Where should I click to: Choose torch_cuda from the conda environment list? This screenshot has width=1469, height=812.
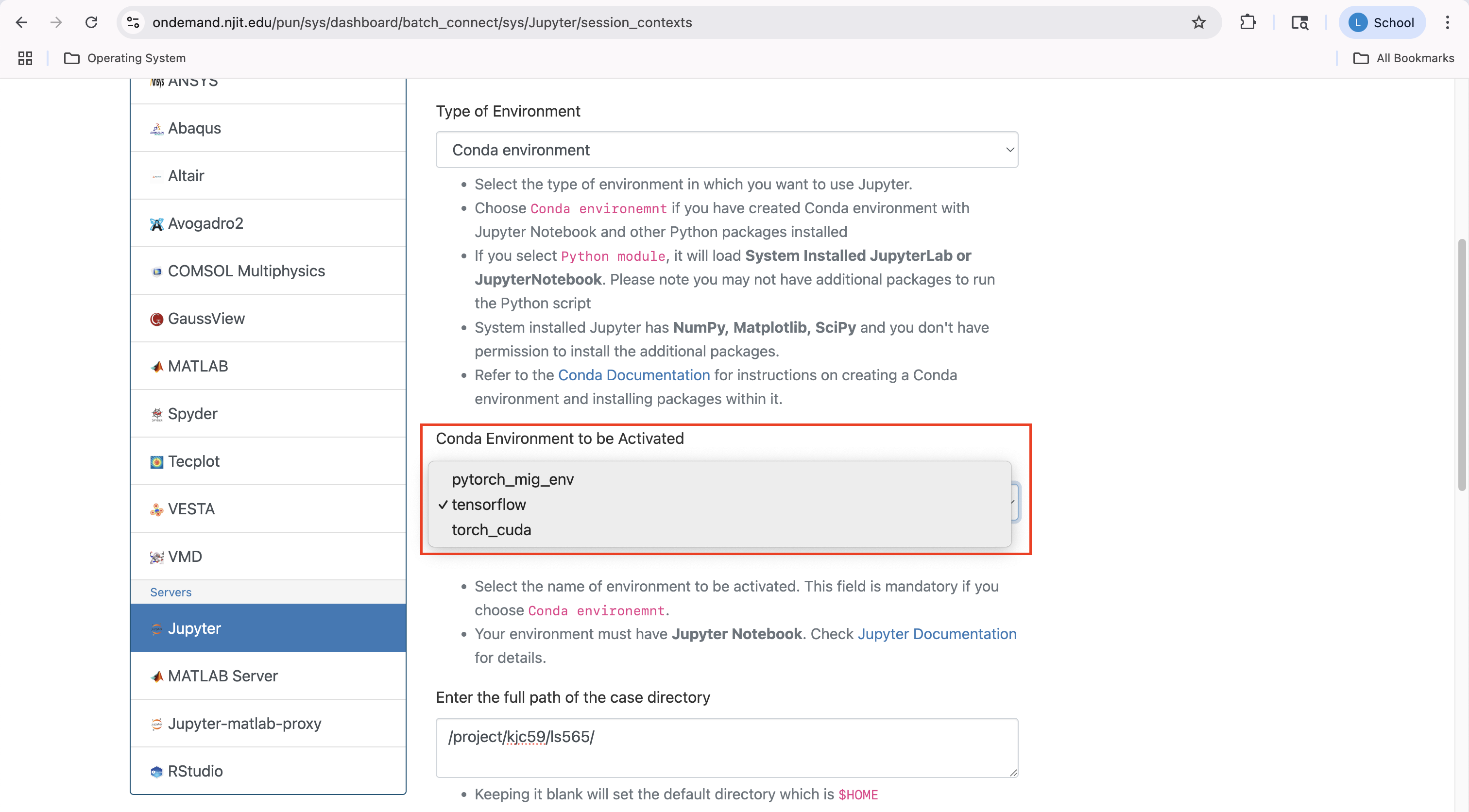(719, 530)
